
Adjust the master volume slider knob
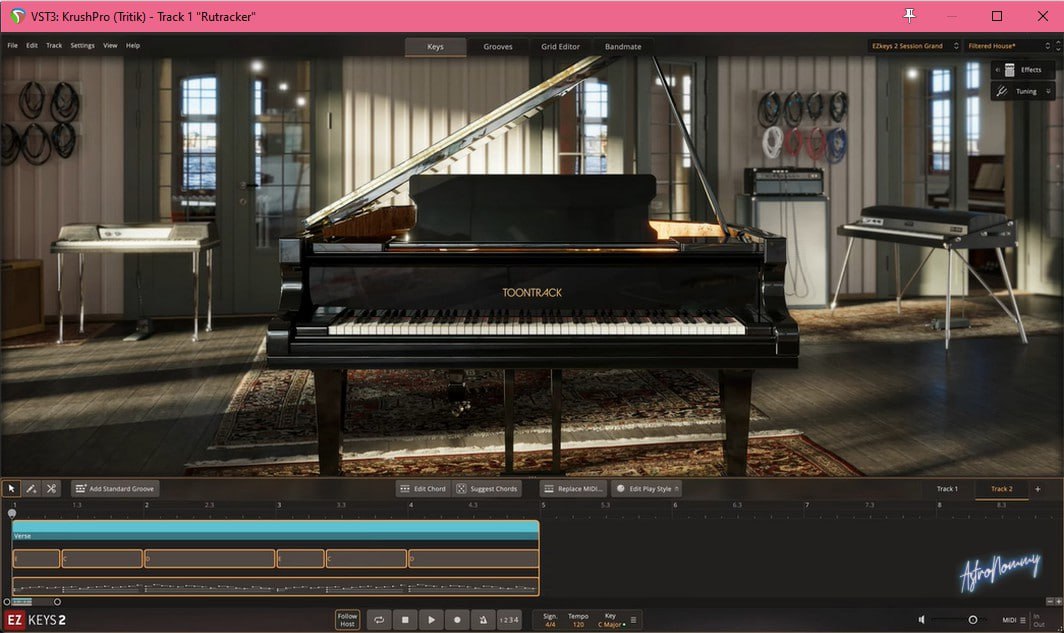point(972,619)
